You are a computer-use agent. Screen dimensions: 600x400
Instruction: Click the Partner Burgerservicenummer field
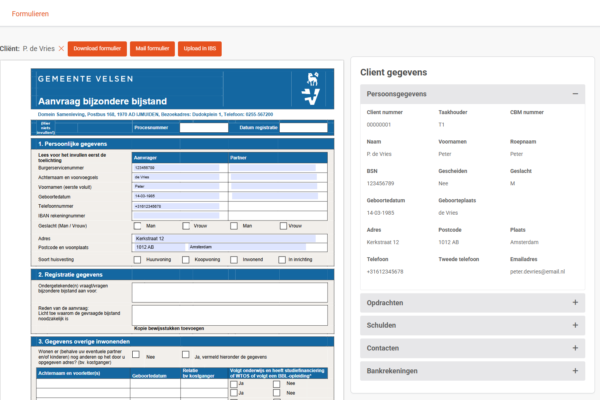[x=273, y=168]
